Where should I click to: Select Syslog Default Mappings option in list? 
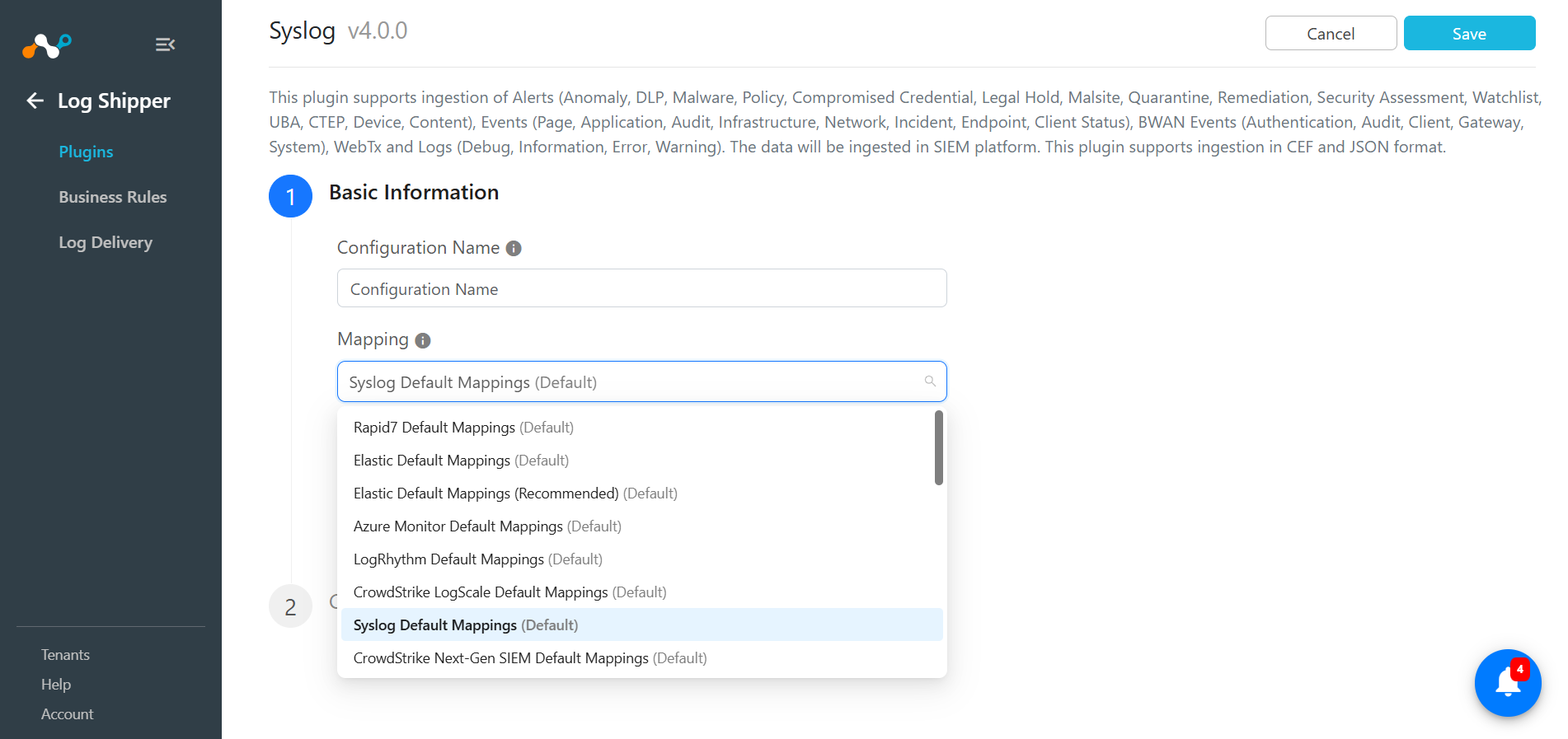pyautogui.click(x=641, y=624)
